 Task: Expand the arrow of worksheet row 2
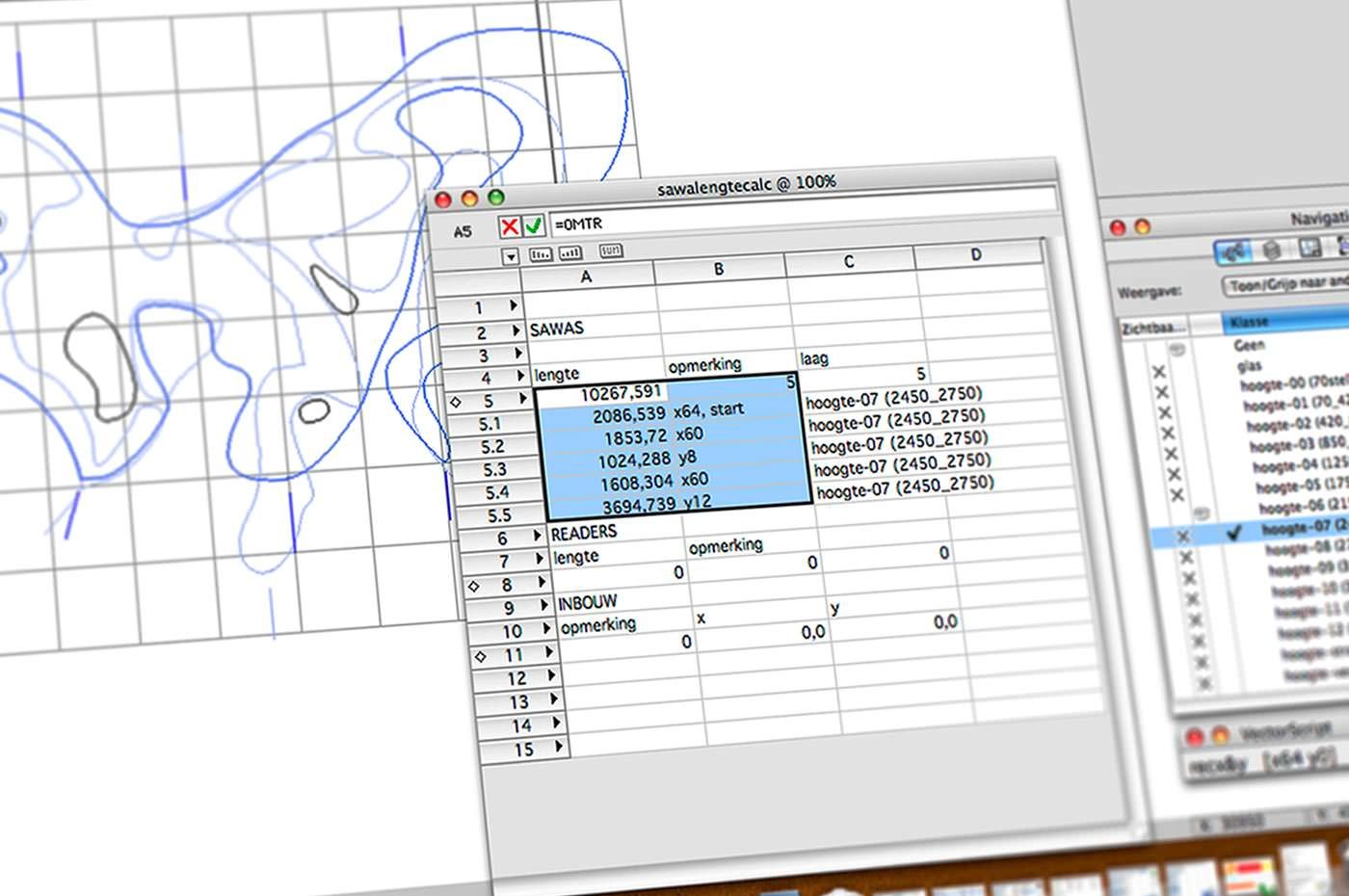(516, 330)
